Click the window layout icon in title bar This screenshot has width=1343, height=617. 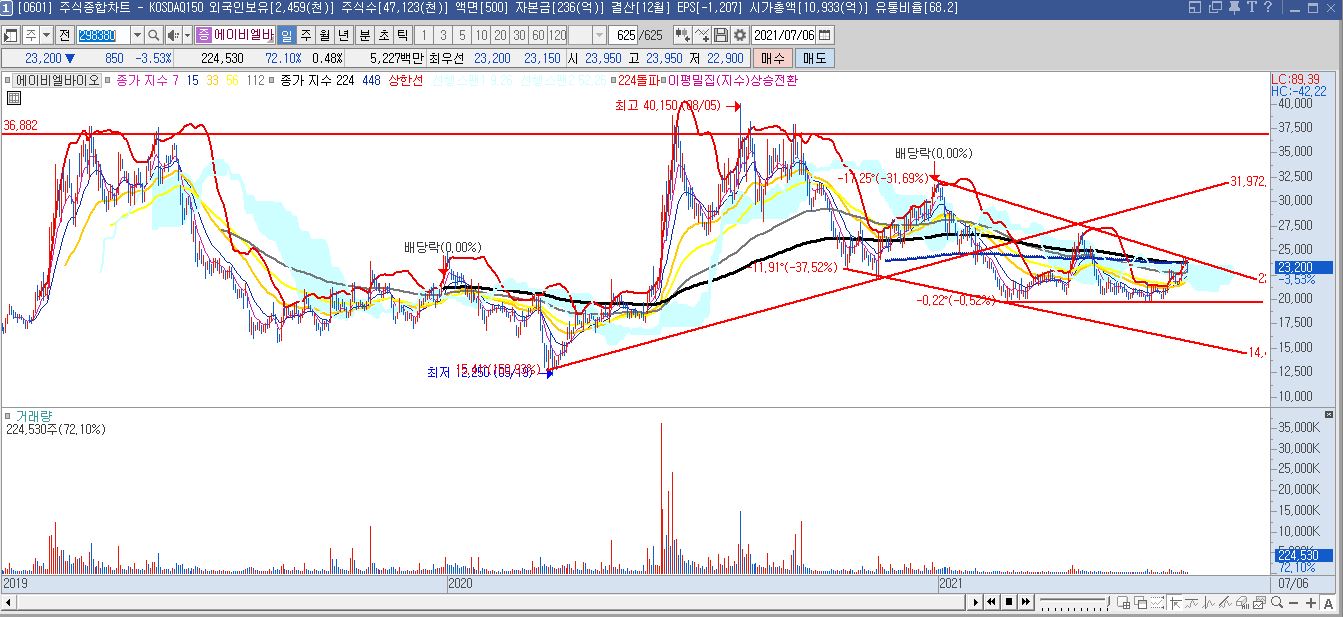(1195, 8)
